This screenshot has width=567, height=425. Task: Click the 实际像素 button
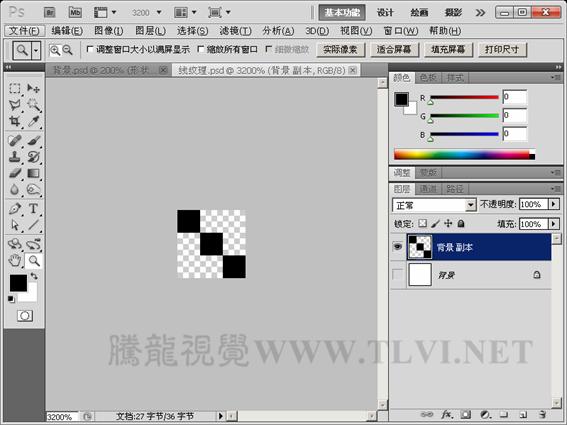340,50
